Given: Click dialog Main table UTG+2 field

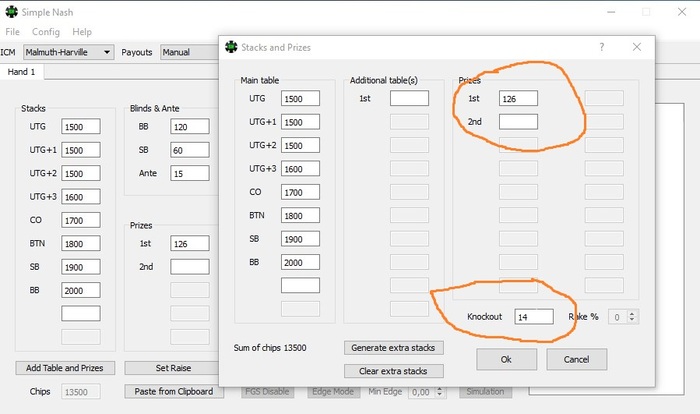Looking at the screenshot, I should pos(300,145).
